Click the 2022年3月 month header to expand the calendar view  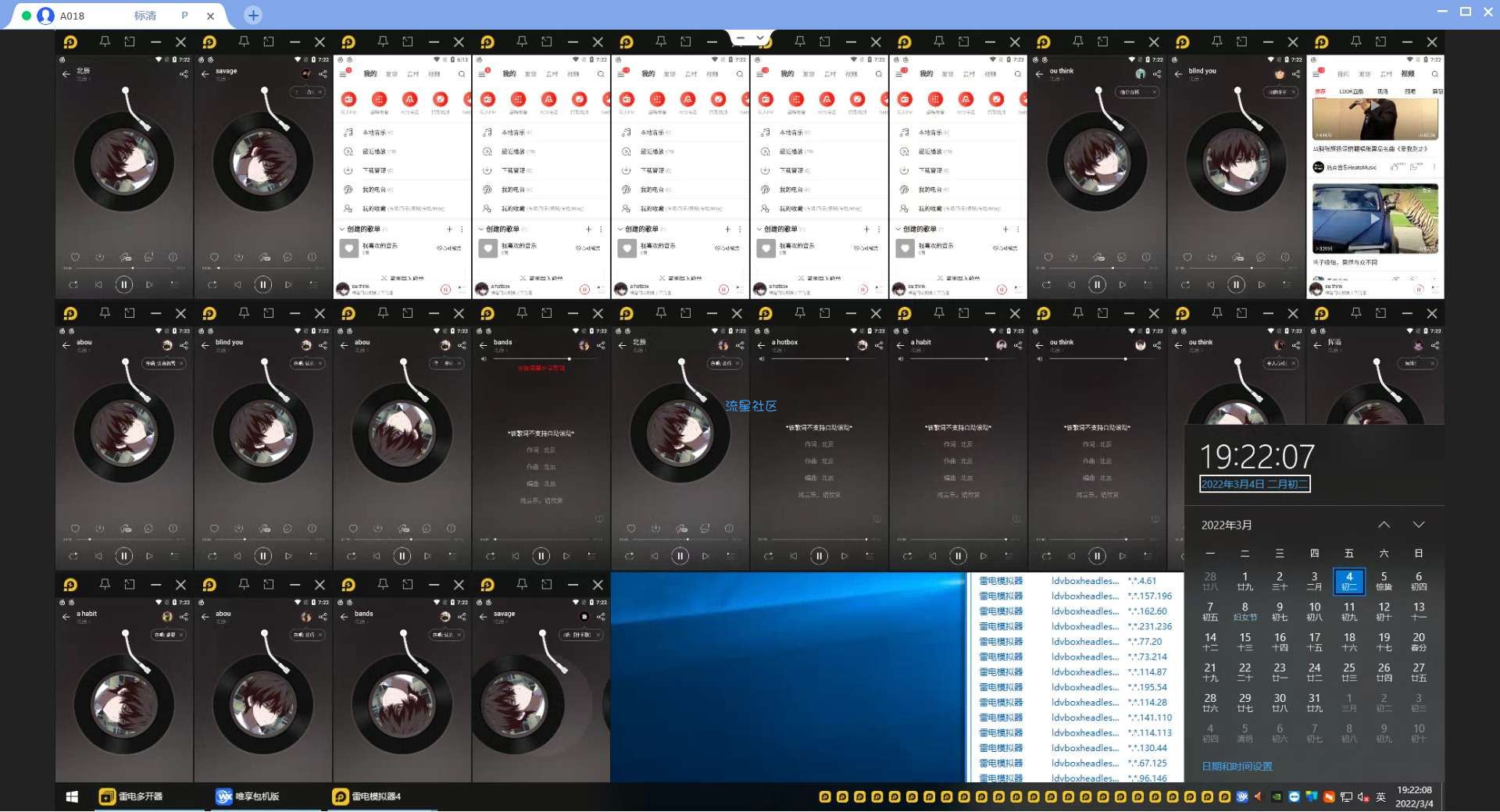click(x=1227, y=525)
